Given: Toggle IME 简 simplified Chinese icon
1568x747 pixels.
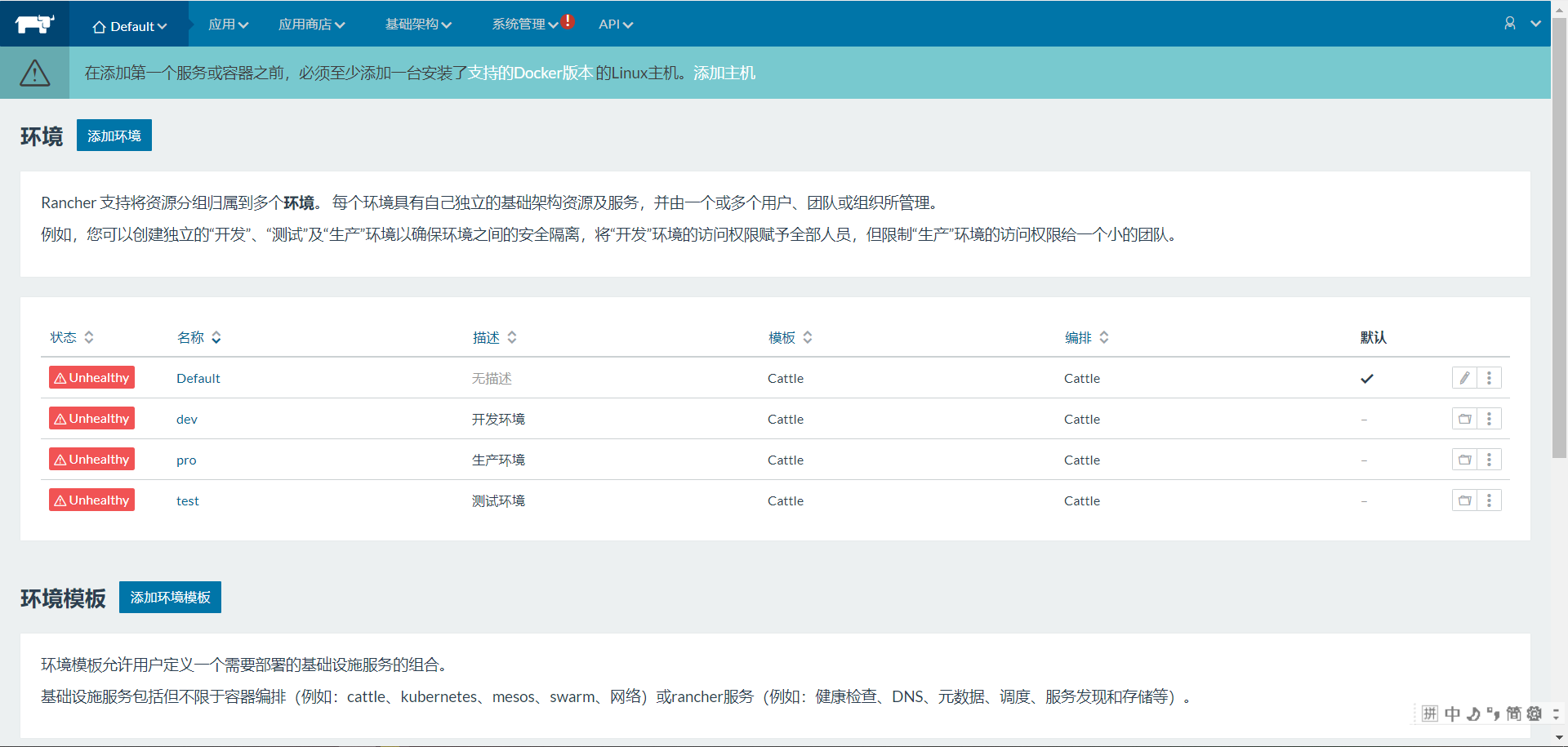Looking at the screenshot, I should (1513, 714).
